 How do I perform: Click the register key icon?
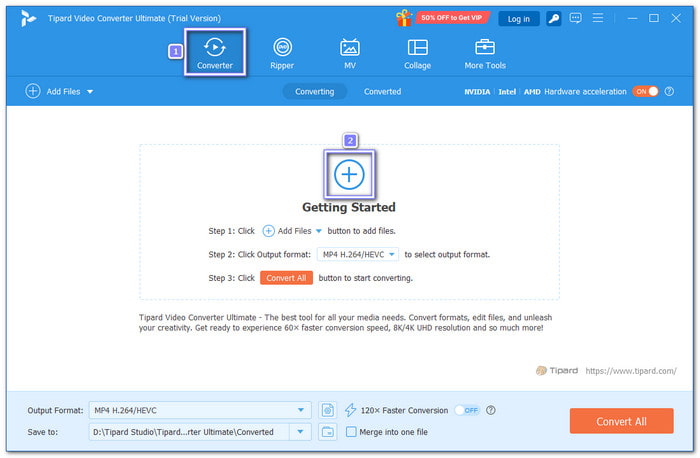(x=553, y=18)
